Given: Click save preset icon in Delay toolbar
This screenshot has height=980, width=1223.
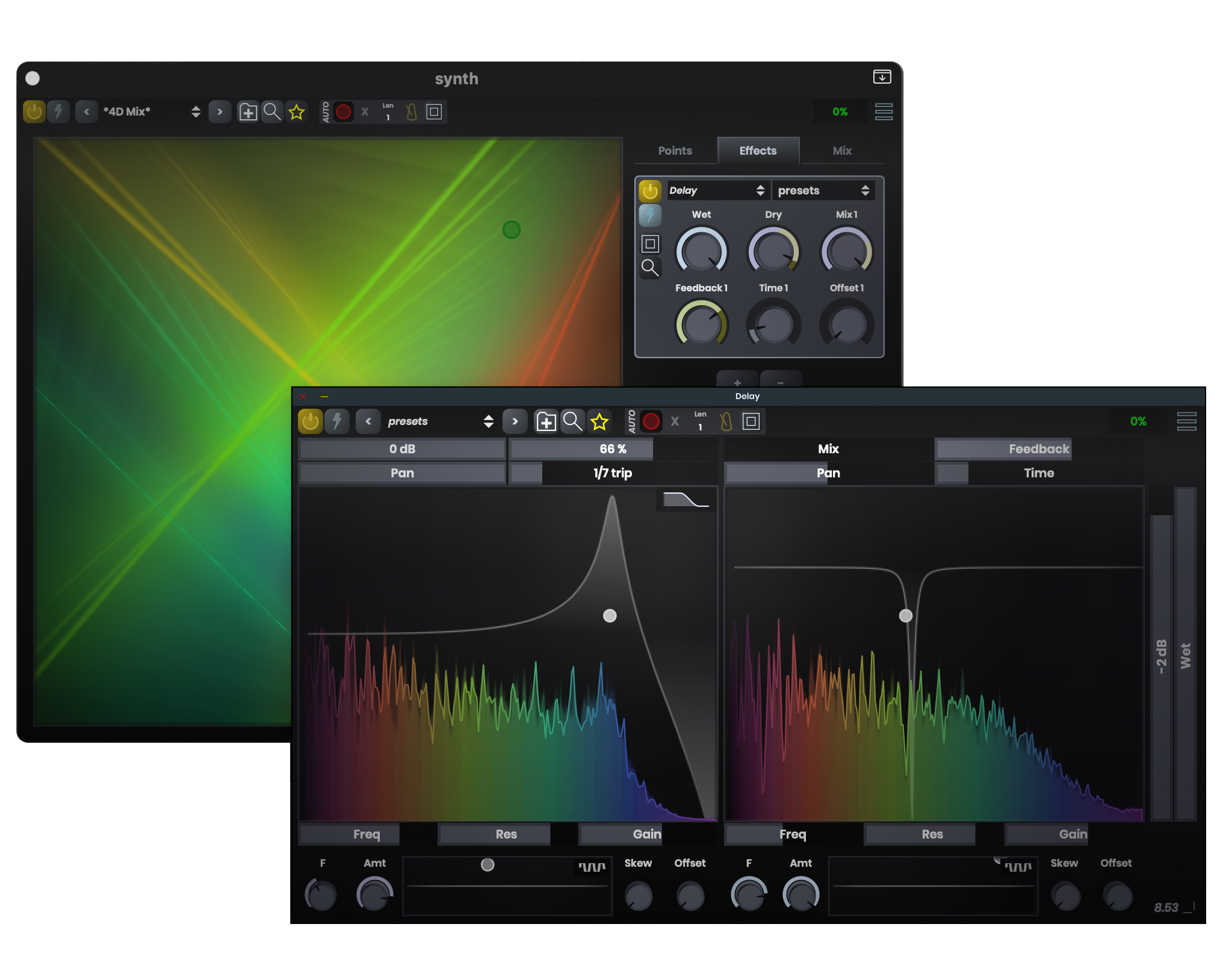Looking at the screenshot, I should pyautogui.click(x=546, y=421).
